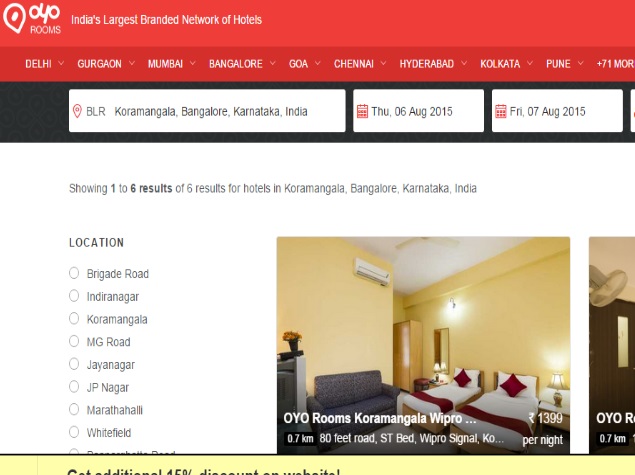
Task: Pick the JP Nagar location option
Action: 74,387
